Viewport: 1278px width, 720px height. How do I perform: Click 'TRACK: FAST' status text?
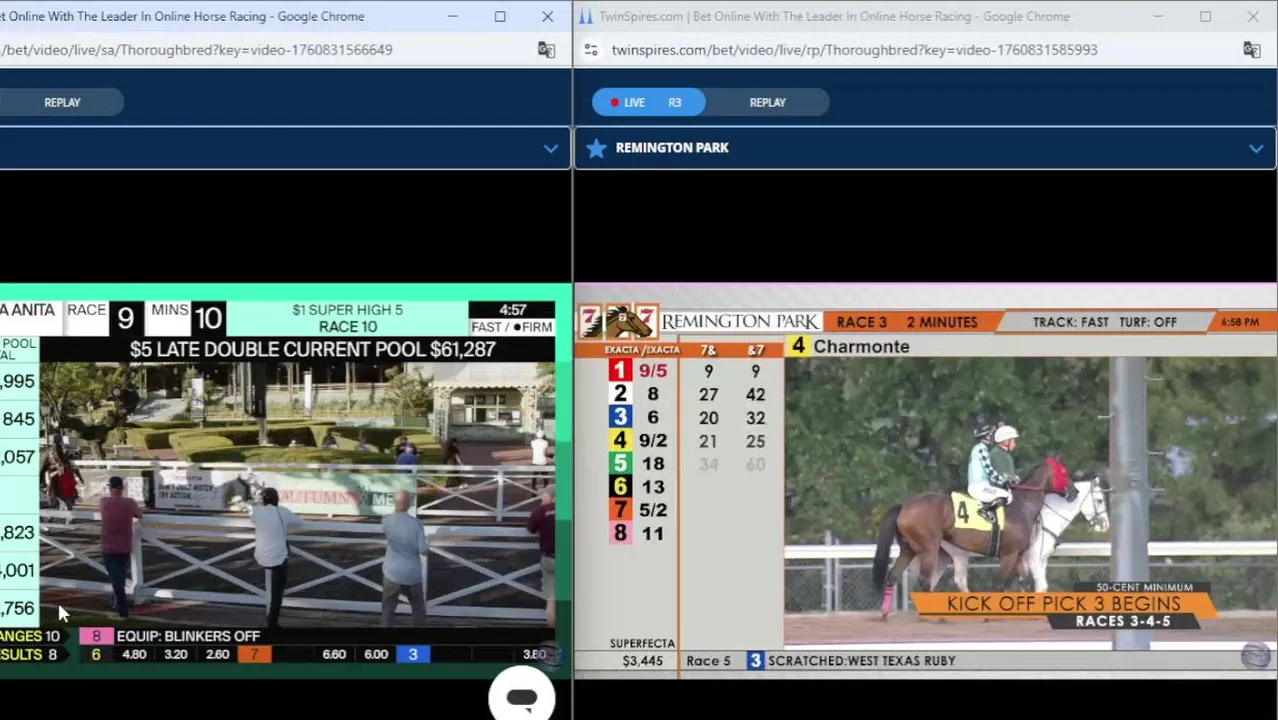[x=1070, y=322]
